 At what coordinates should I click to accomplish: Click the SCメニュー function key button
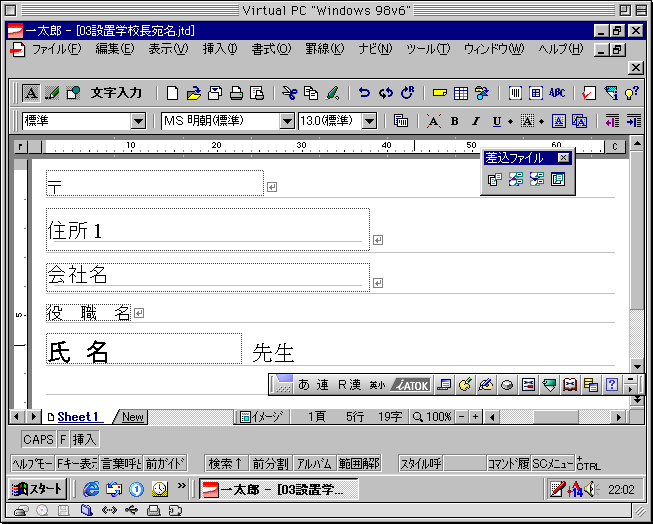[553, 463]
